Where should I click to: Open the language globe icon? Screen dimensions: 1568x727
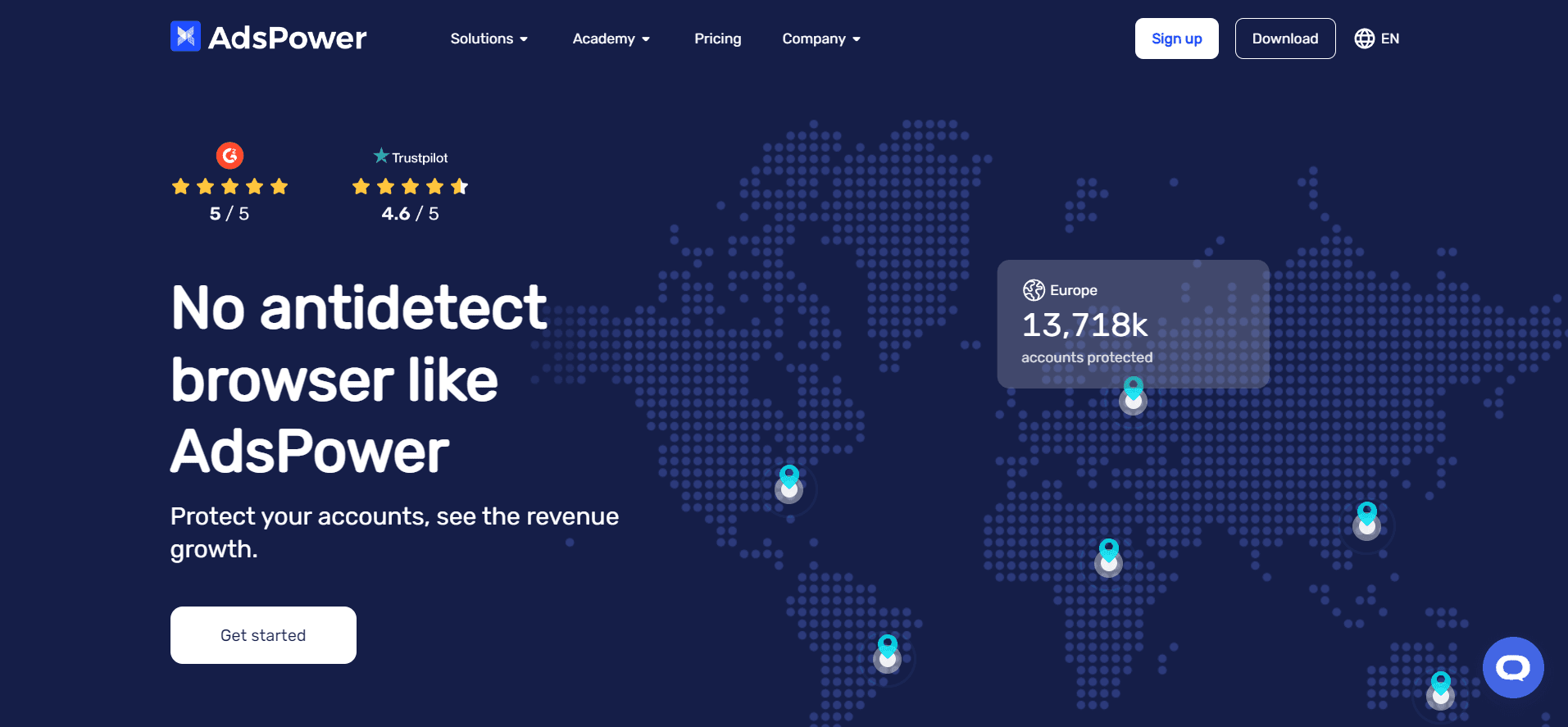[x=1365, y=39]
